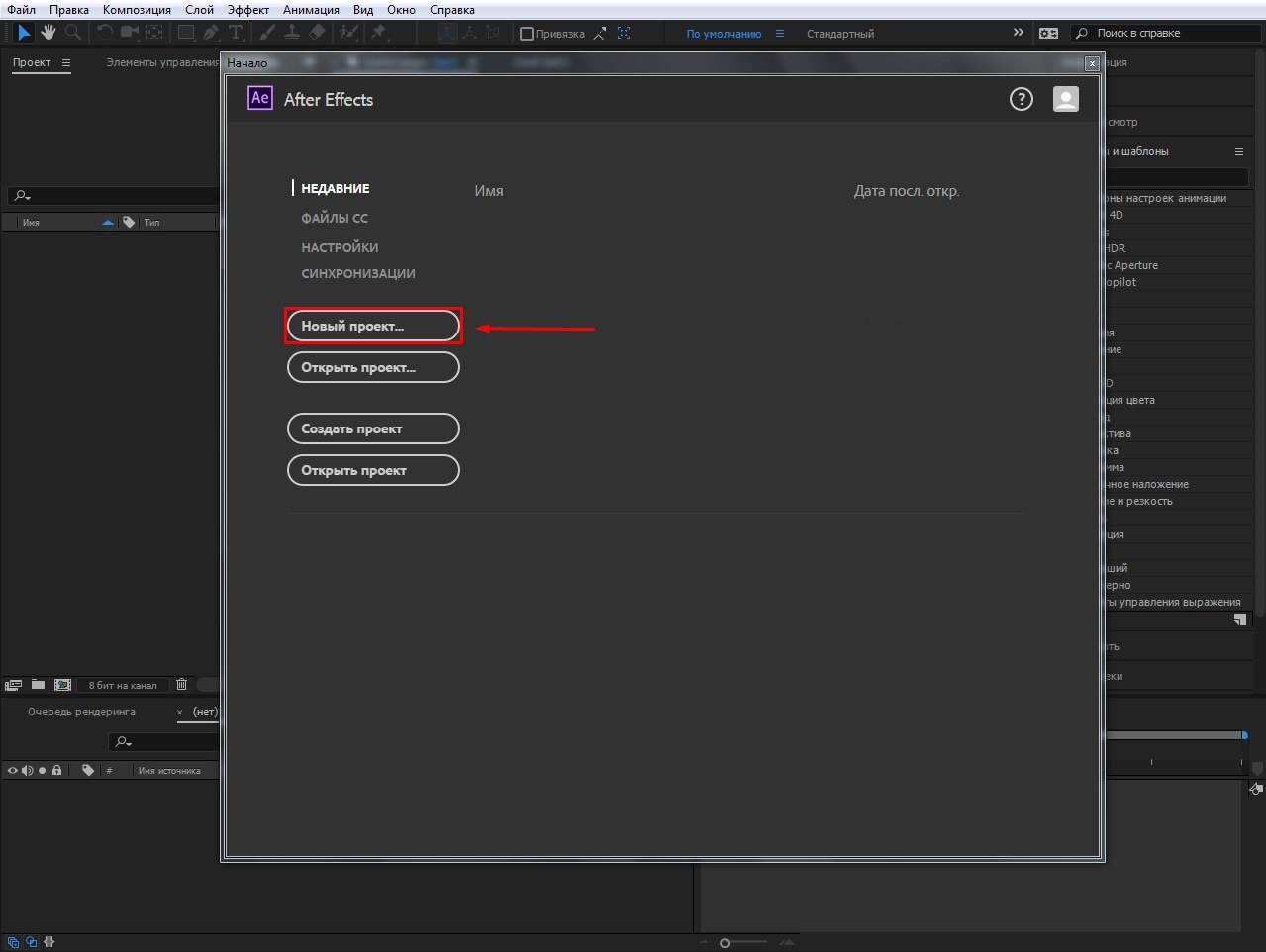Click the Поиск в справке search field
Image resolution: width=1266 pixels, height=952 pixels.
click(x=1166, y=33)
